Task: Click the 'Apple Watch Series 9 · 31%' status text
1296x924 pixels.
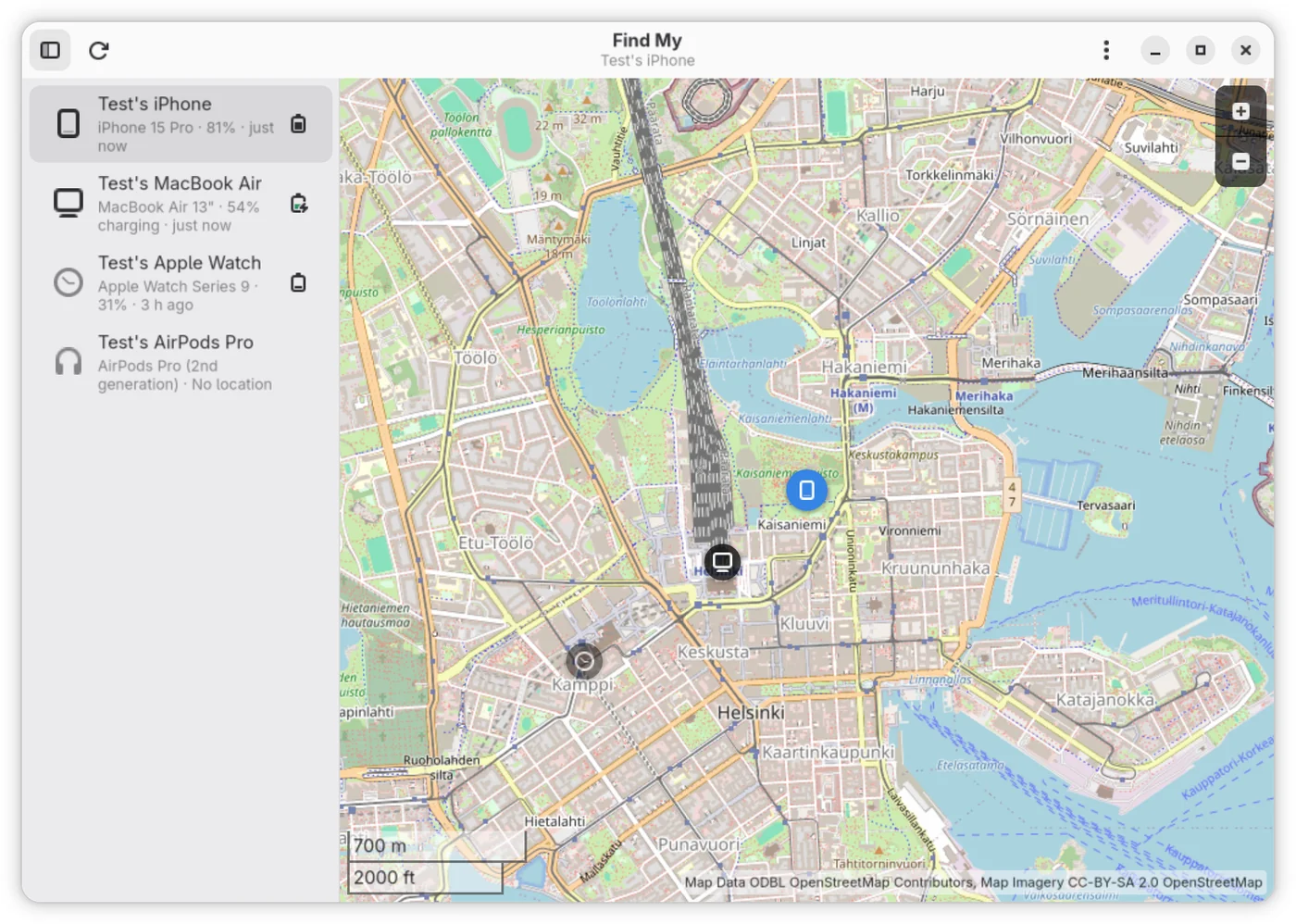Action: tap(178, 295)
